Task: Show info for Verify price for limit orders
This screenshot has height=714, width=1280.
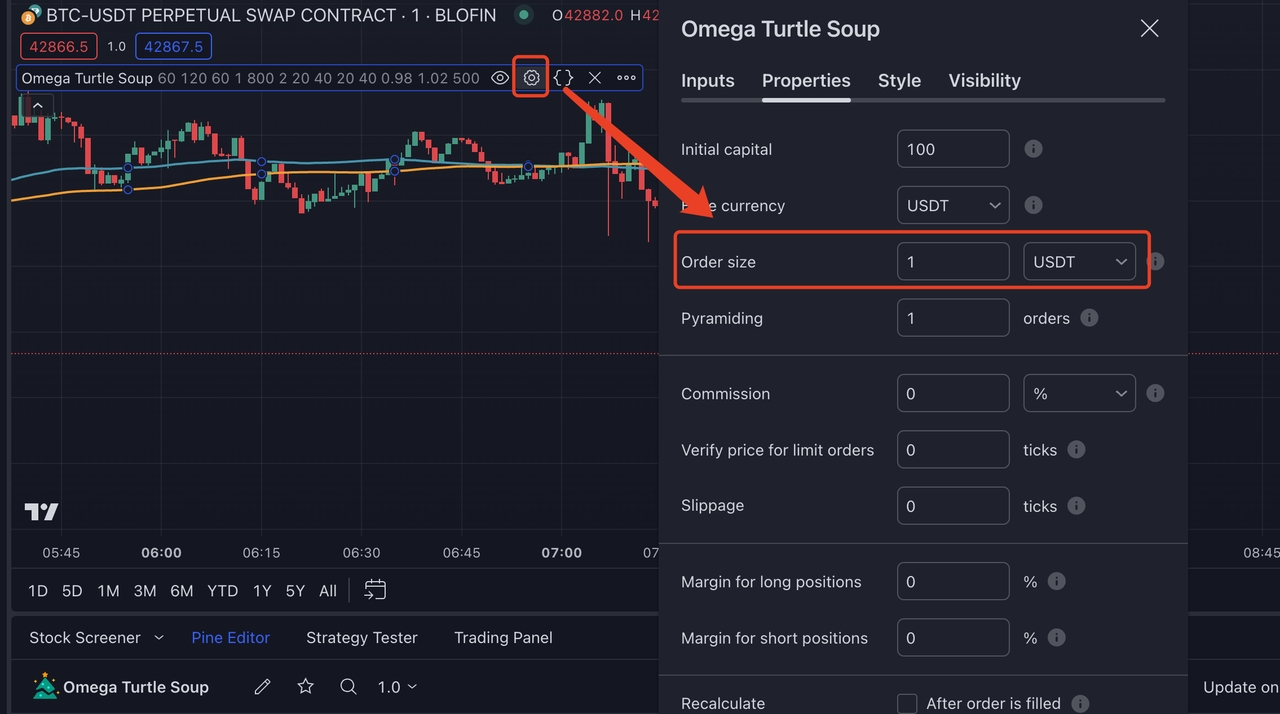Action: (1076, 450)
